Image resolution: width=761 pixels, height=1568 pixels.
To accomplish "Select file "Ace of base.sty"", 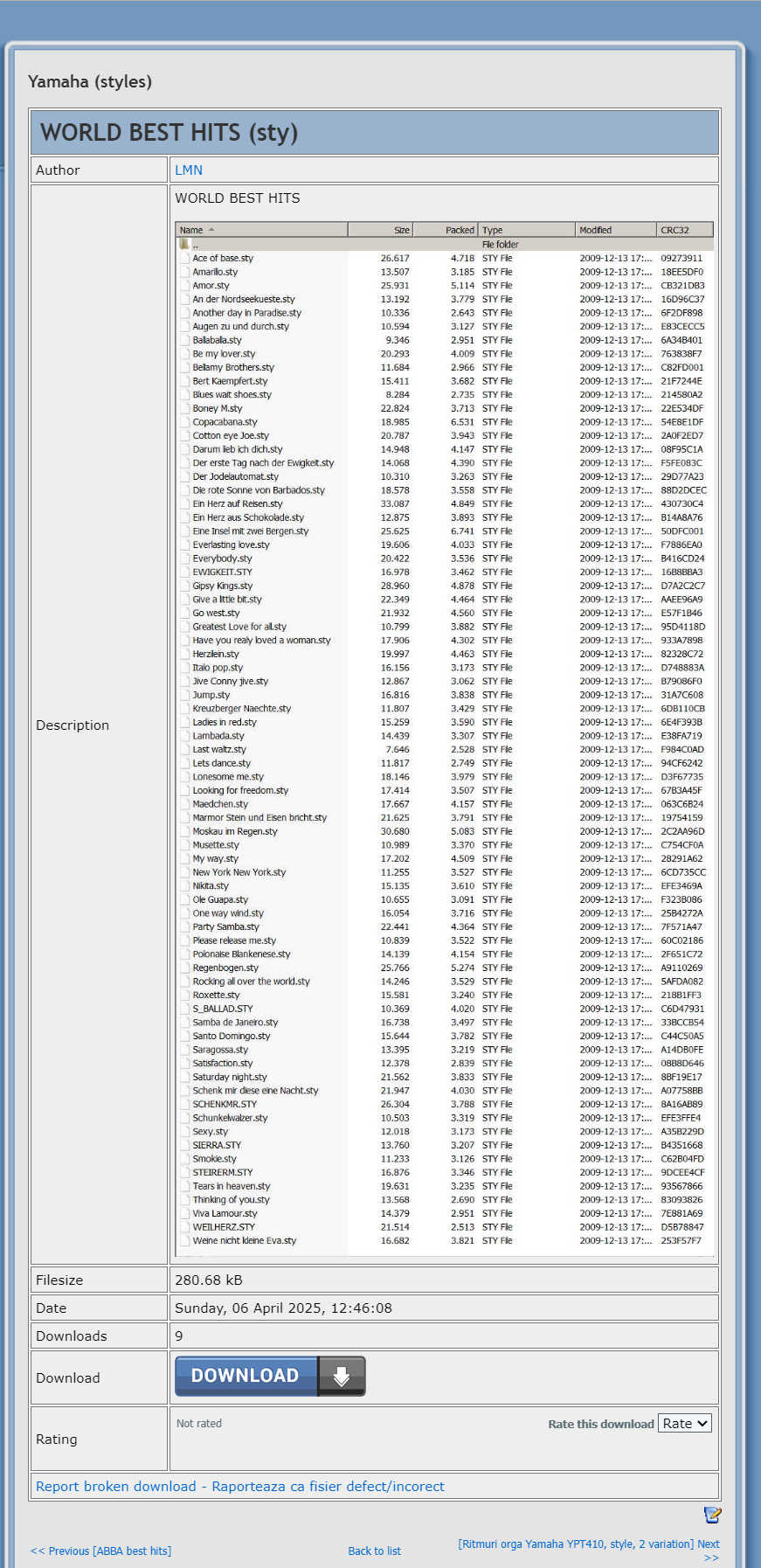I will point(223,258).
